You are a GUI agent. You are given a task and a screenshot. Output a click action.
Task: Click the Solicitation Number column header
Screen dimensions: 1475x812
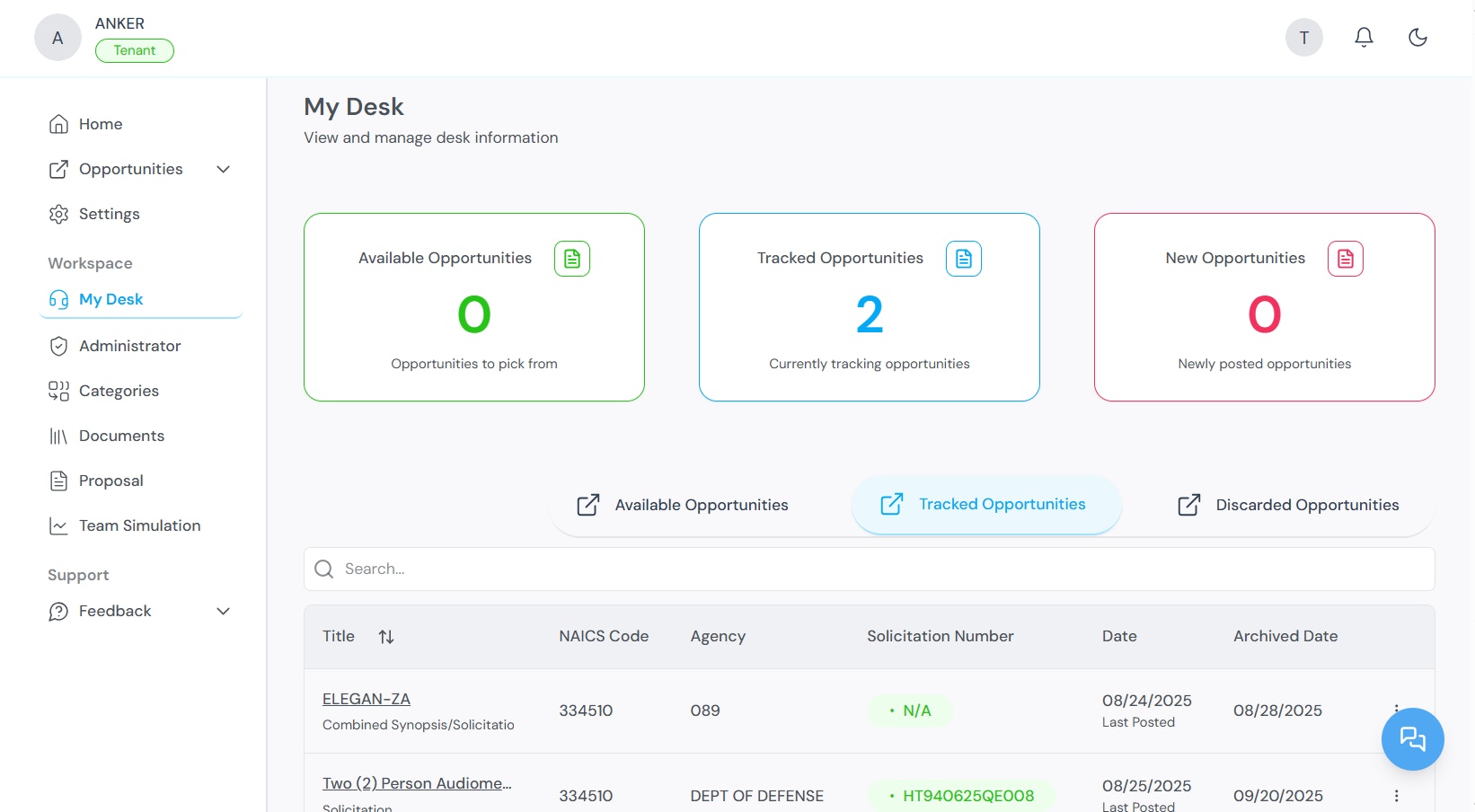(940, 636)
